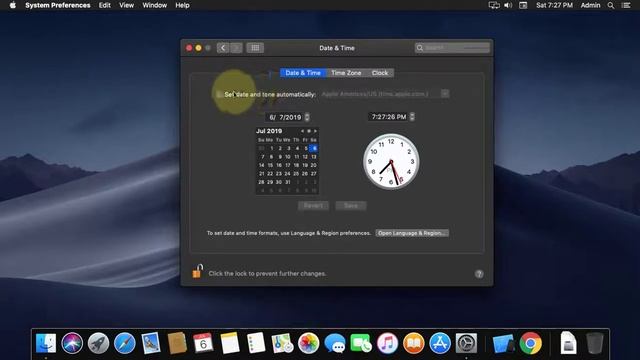Click the Revert button
This screenshot has height=360, width=640.
tap(313, 206)
